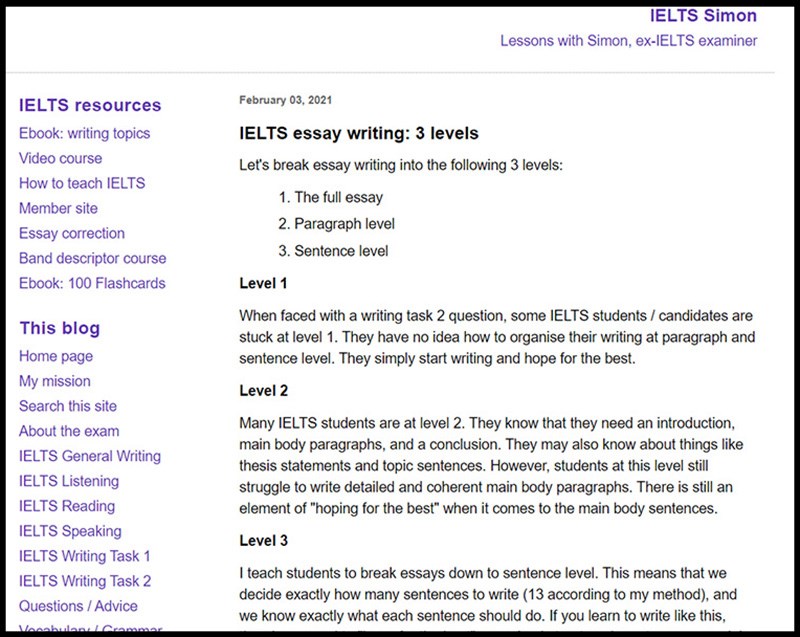Image resolution: width=800 pixels, height=637 pixels.
Task: Click 'Lessons with Simon, ex-IELTS examiner' tagline
Action: [629, 41]
